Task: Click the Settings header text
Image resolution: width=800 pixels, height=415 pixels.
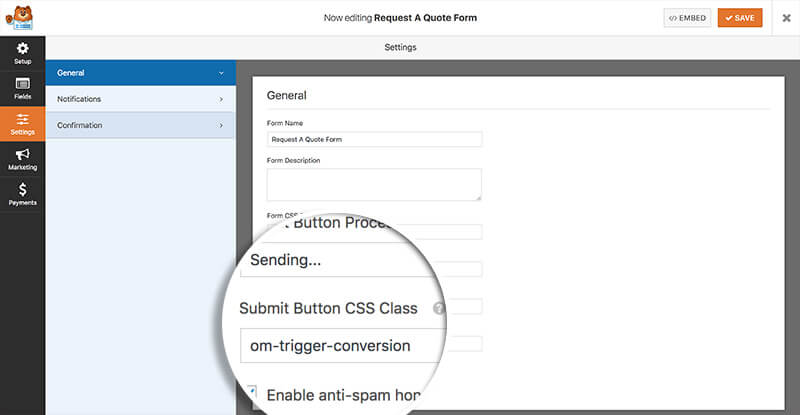Action: tap(401, 47)
